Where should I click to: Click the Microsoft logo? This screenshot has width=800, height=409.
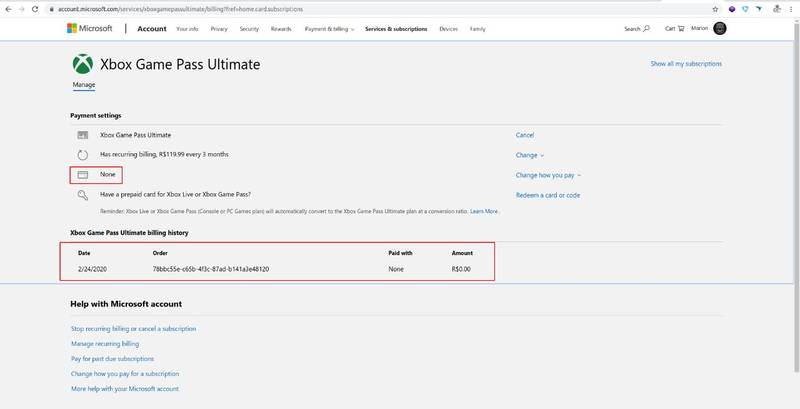(x=89, y=29)
